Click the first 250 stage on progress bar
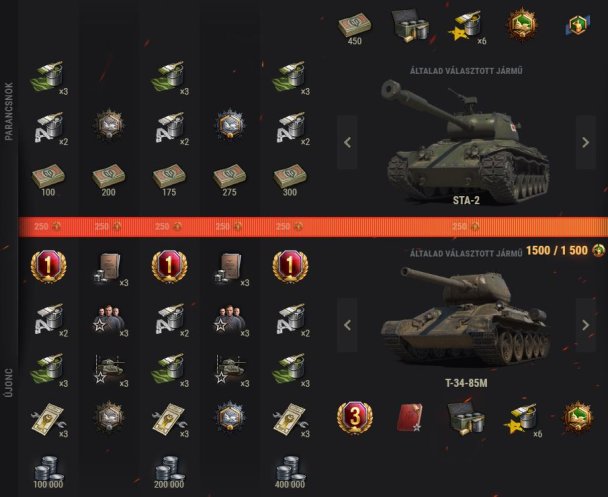This screenshot has height=497, width=608. coord(48,226)
